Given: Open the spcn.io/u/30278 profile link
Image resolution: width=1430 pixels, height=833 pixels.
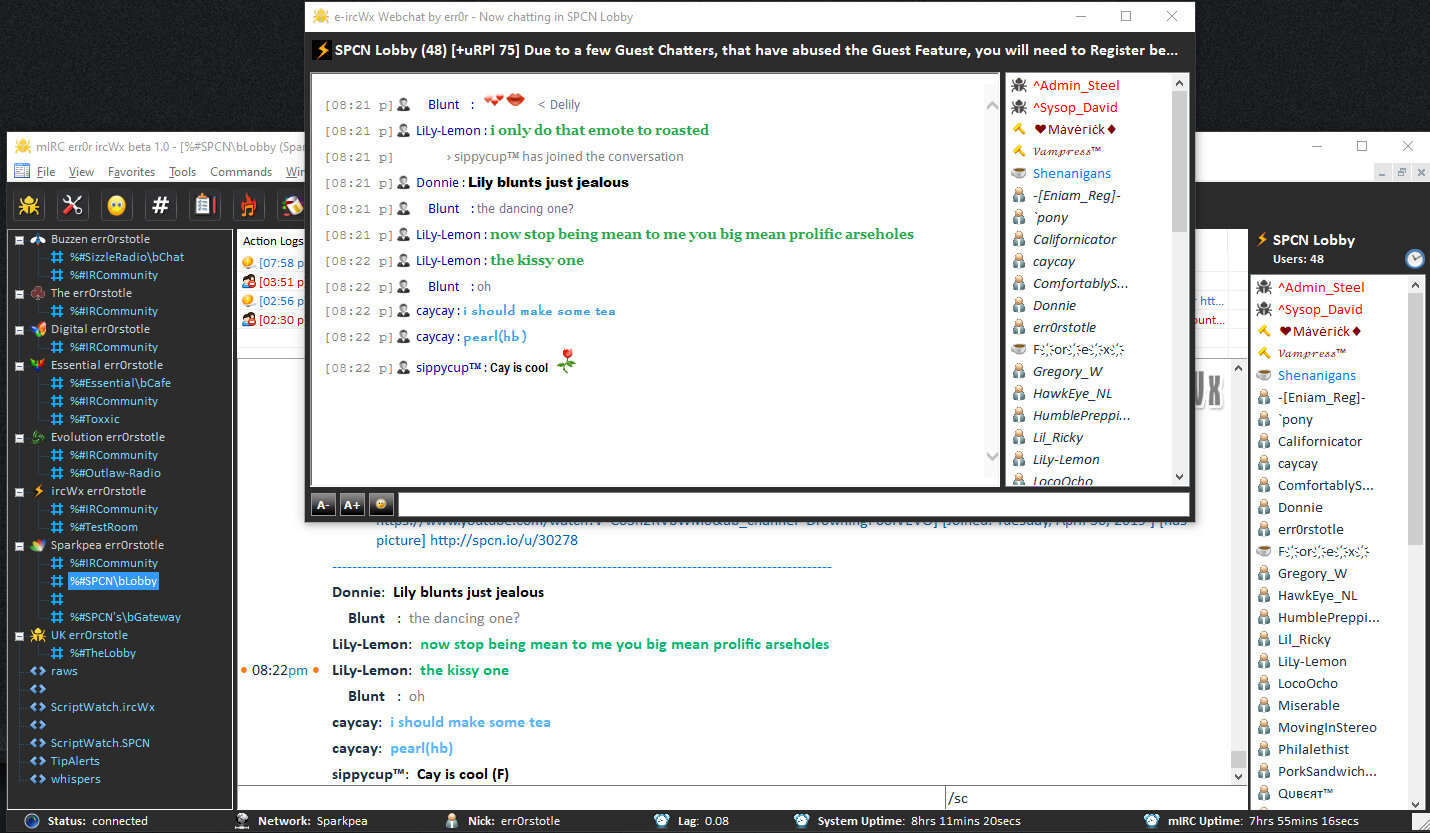Looking at the screenshot, I should tap(503, 540).
